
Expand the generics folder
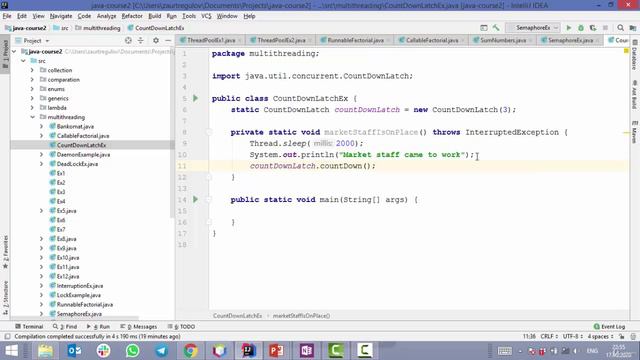pos(32,98)
